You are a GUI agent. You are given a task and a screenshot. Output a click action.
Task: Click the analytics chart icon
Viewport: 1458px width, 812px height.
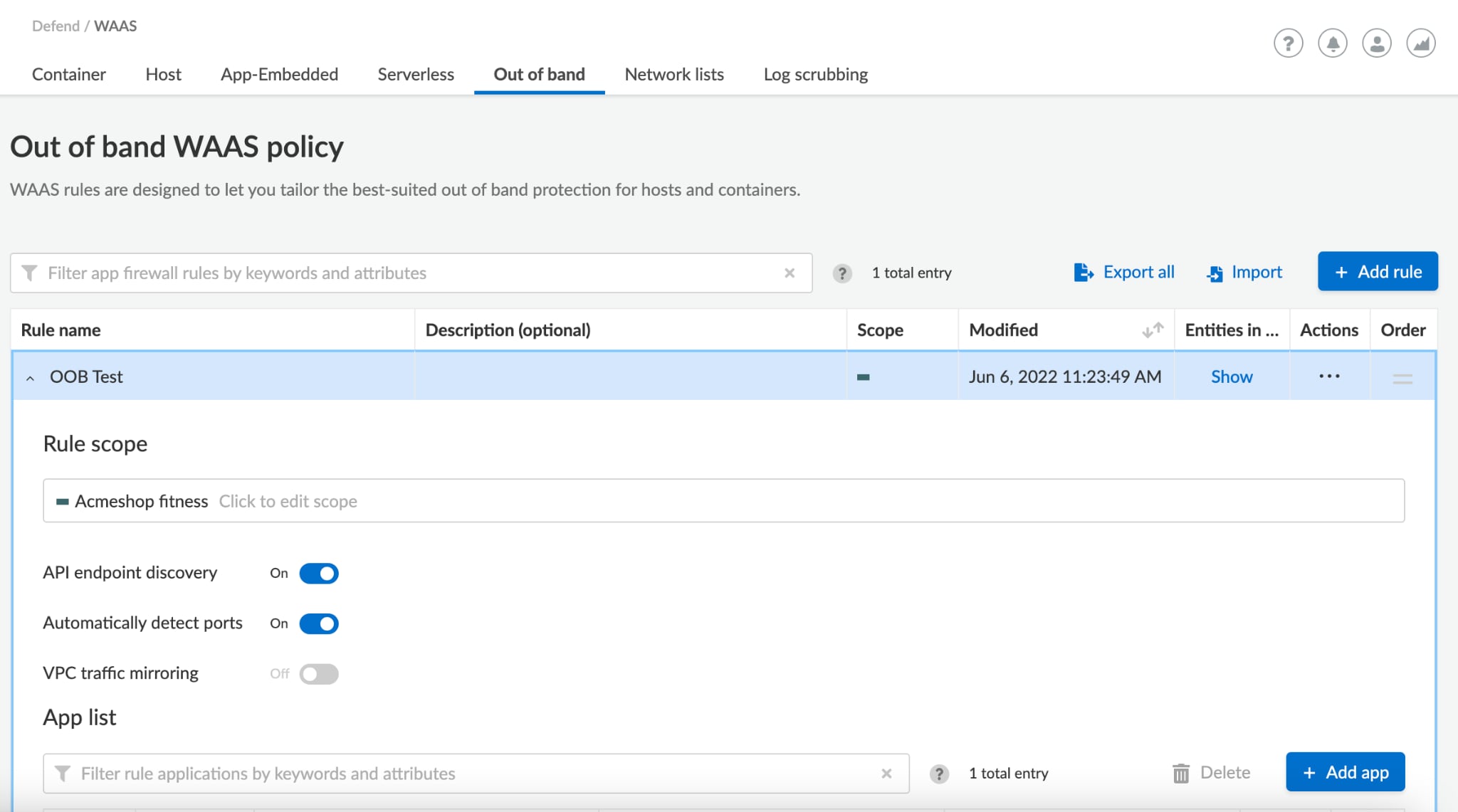coord(1422,44)
